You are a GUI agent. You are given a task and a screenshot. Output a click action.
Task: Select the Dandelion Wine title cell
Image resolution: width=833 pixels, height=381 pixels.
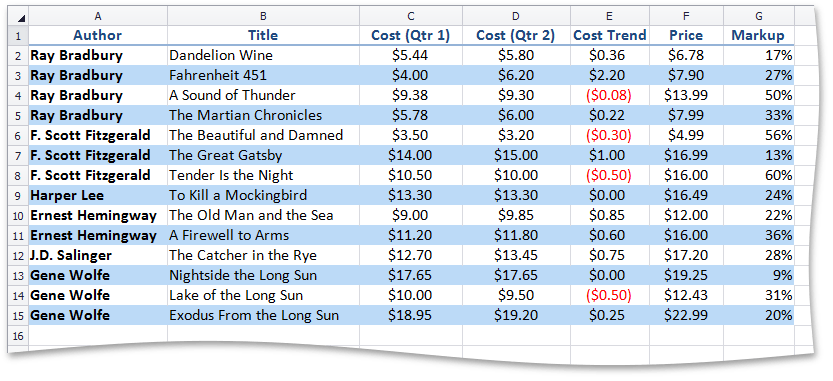tap(263, 55)
